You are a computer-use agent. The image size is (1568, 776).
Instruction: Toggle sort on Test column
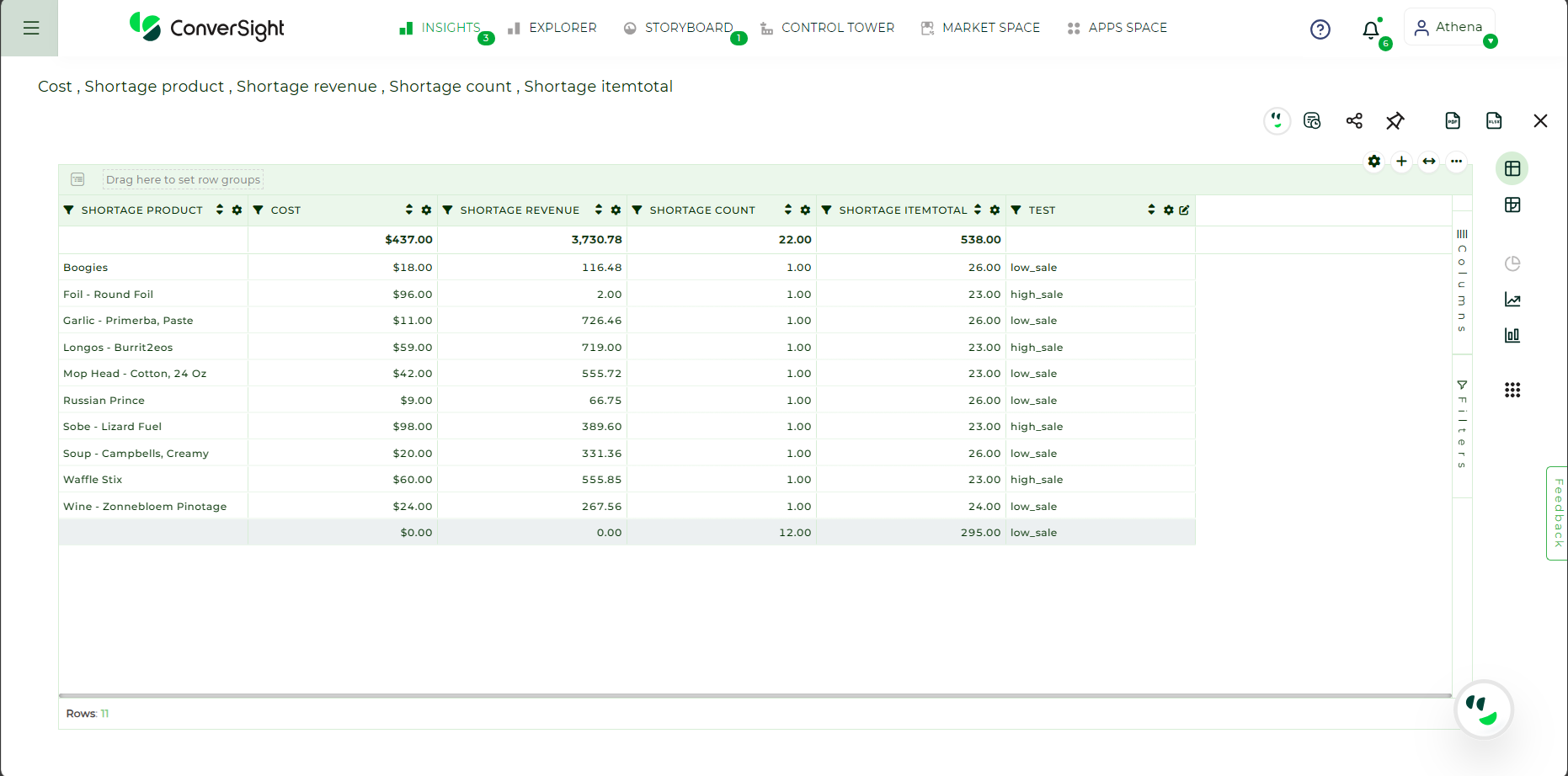1151,210
